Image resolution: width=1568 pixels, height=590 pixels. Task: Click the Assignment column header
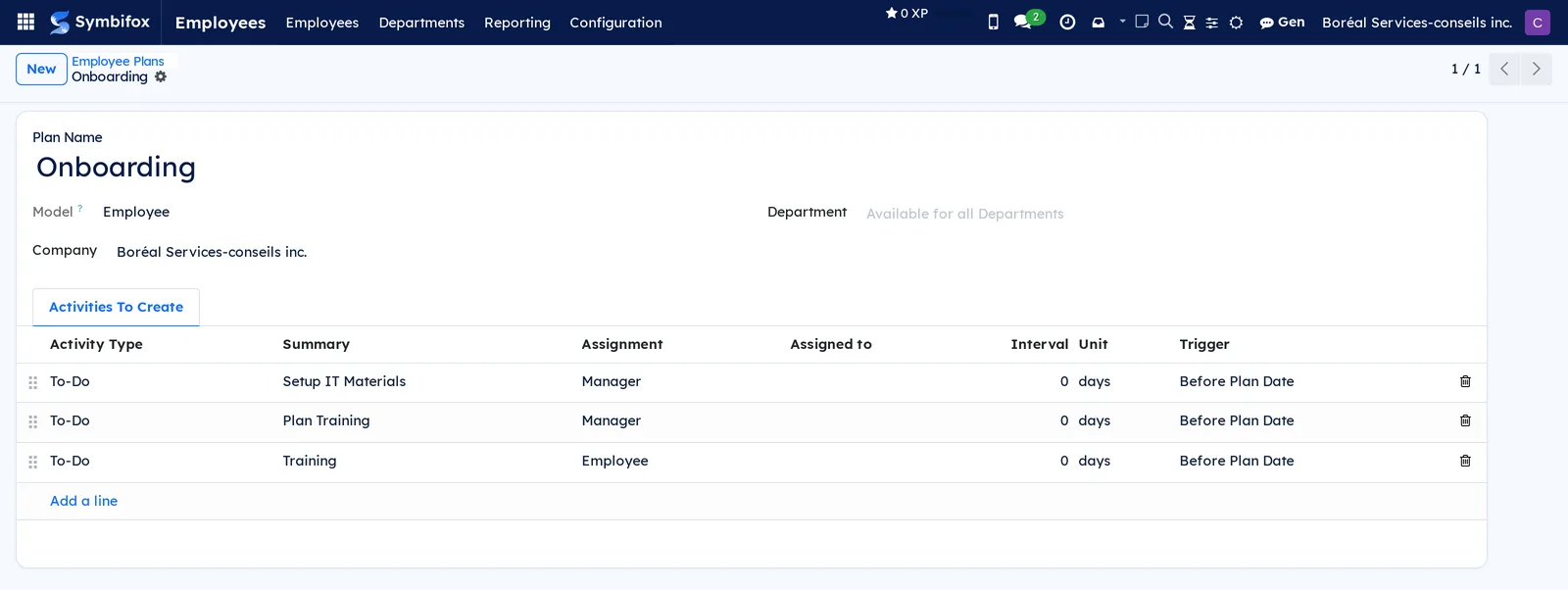622,344
